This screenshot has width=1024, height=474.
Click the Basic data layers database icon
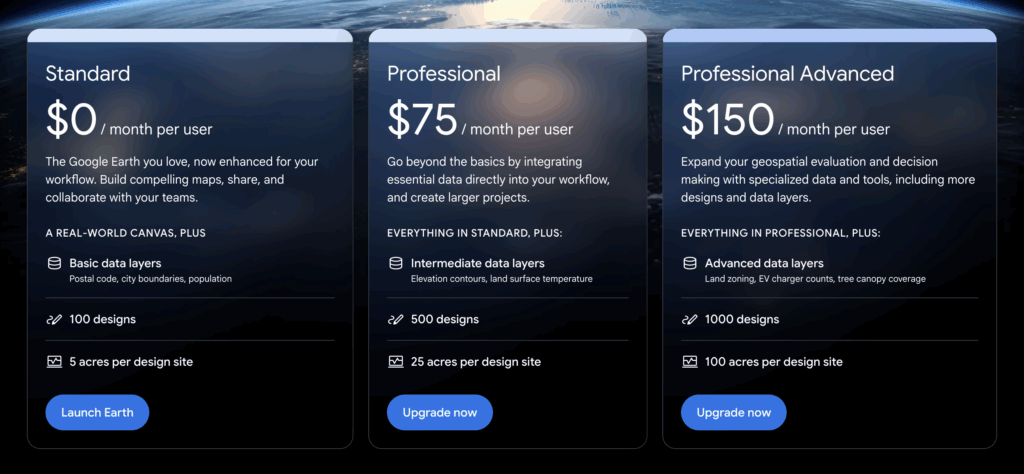[54, 263]
